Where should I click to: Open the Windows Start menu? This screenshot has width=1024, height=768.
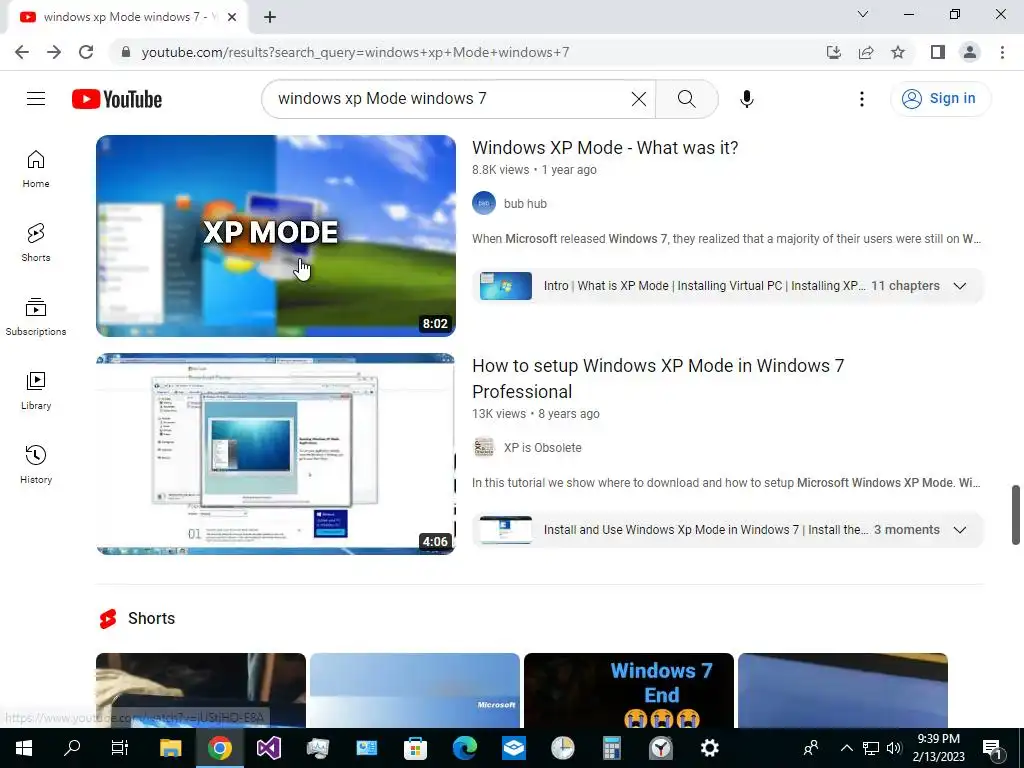click(24, 748)
